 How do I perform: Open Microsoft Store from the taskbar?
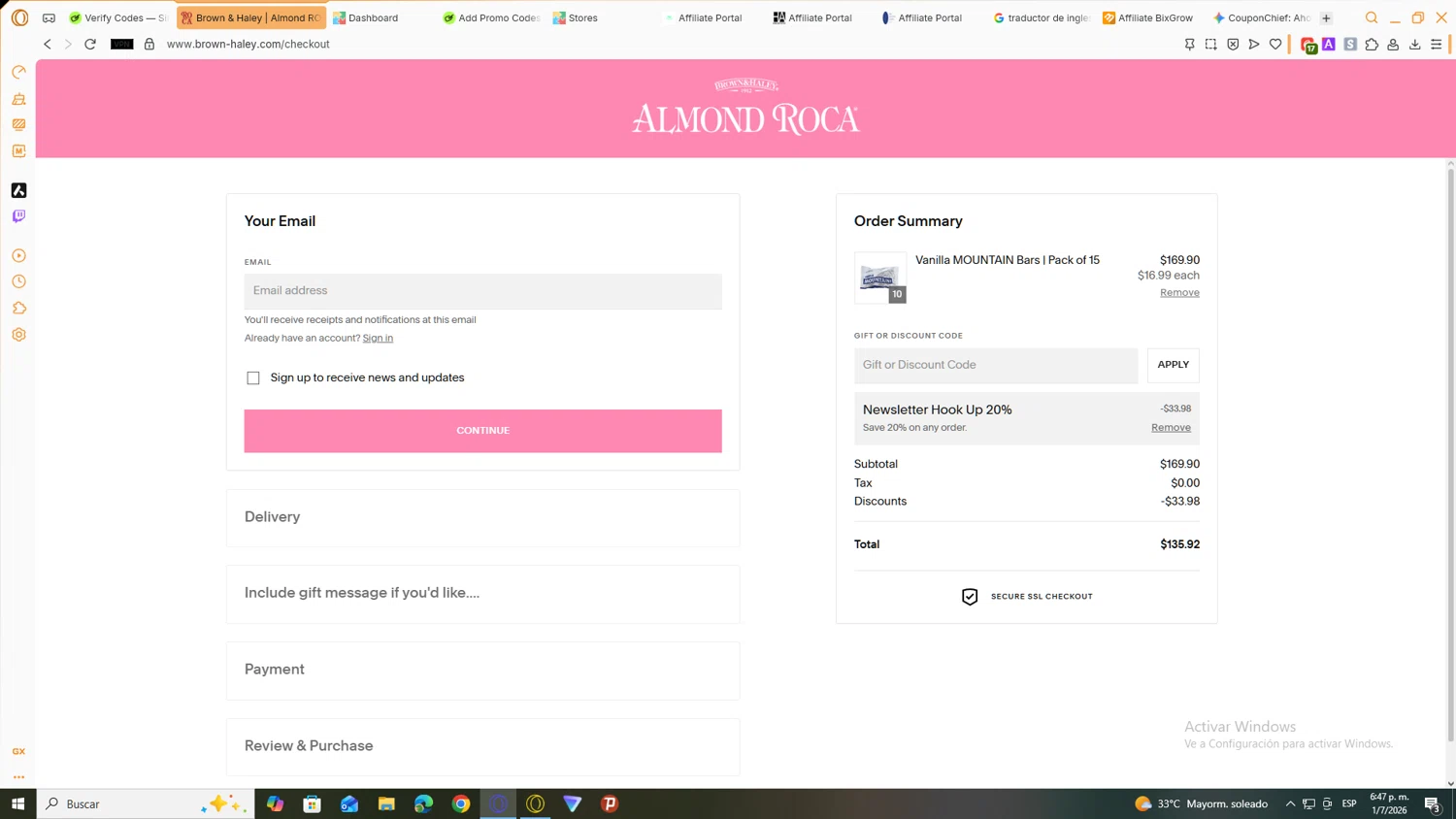(x=312, y=803)
